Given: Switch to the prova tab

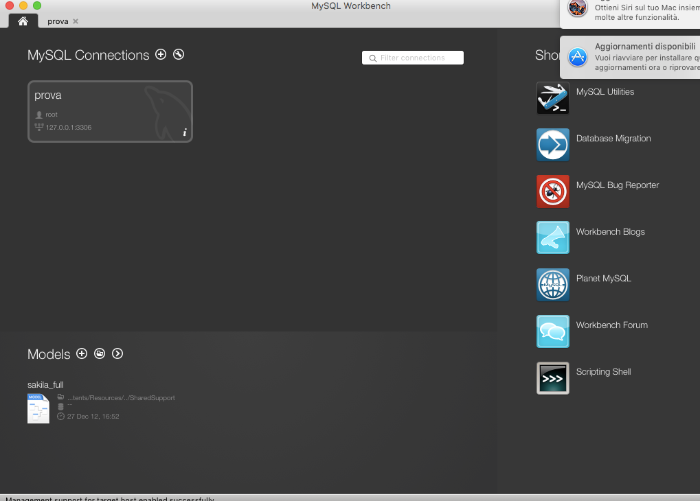Looking at the screenshot, I should [x=58, y=21].
